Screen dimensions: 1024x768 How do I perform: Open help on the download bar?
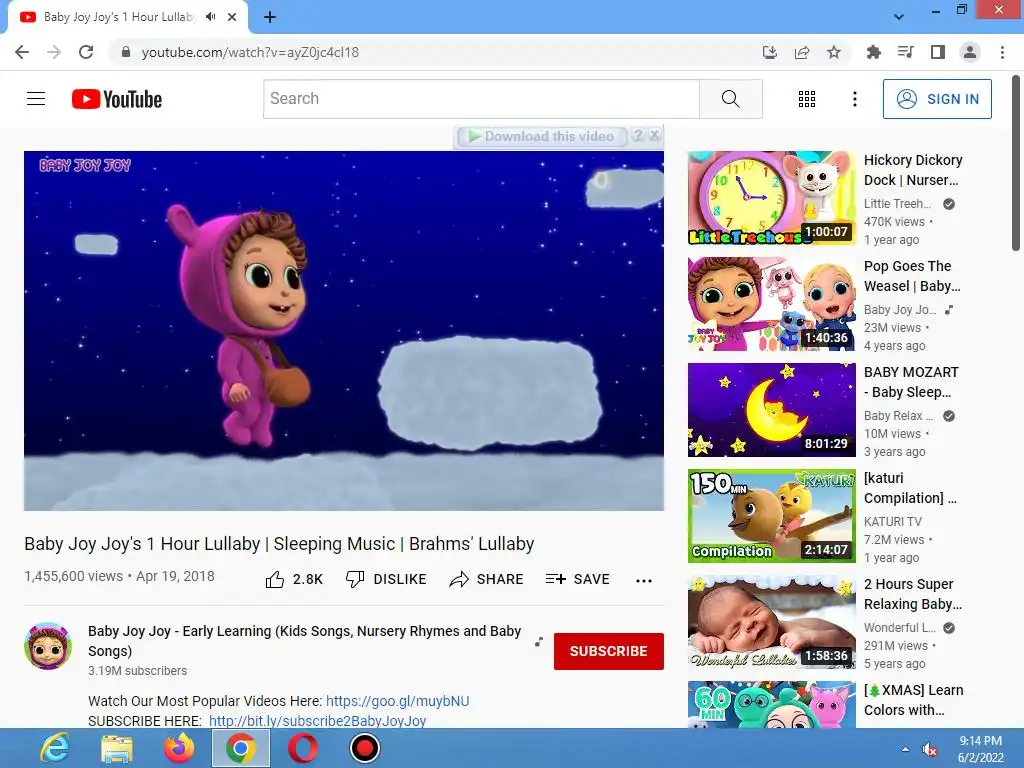click(638, 135)
